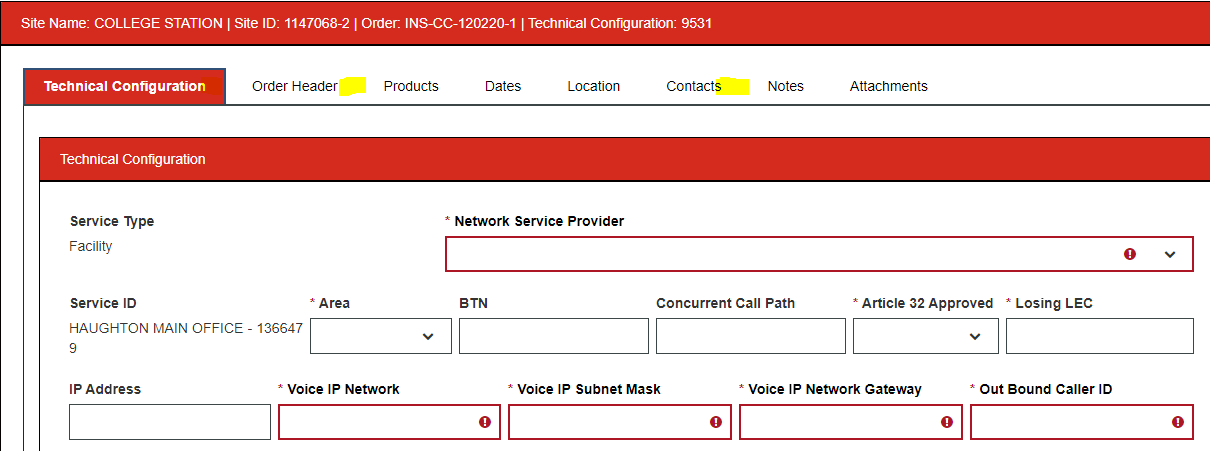Select the Location tab
1210x451 pixels.
pos(594,86)
